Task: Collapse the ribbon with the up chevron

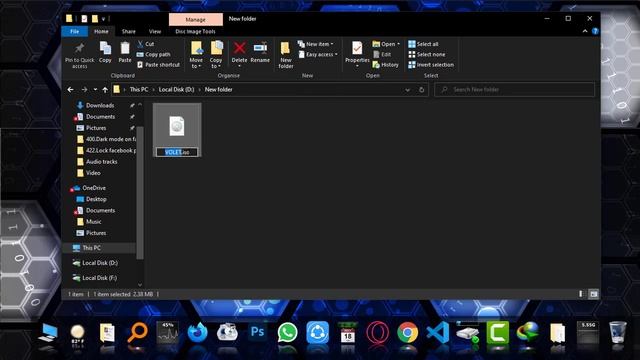Action: pos(585,31)
